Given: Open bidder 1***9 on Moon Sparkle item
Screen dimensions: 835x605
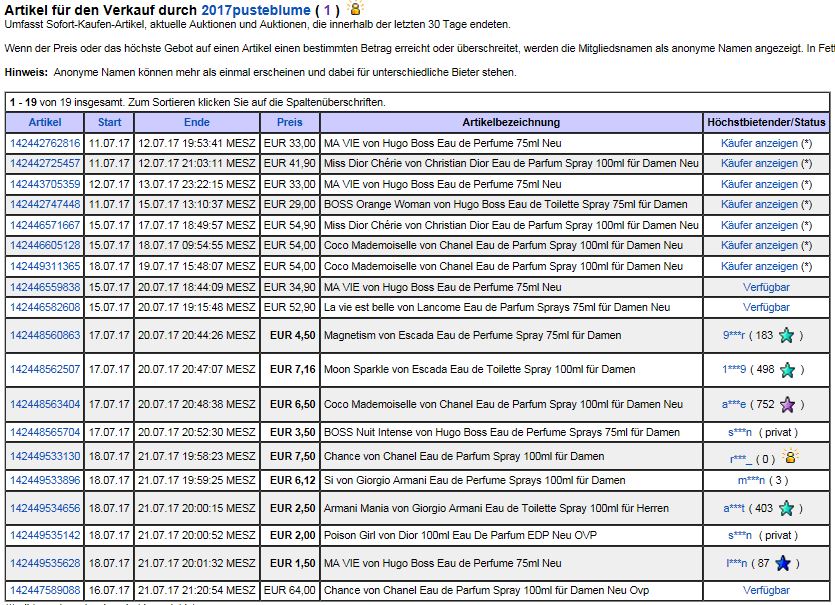Looking at the screenshot, I should [734, 370].
